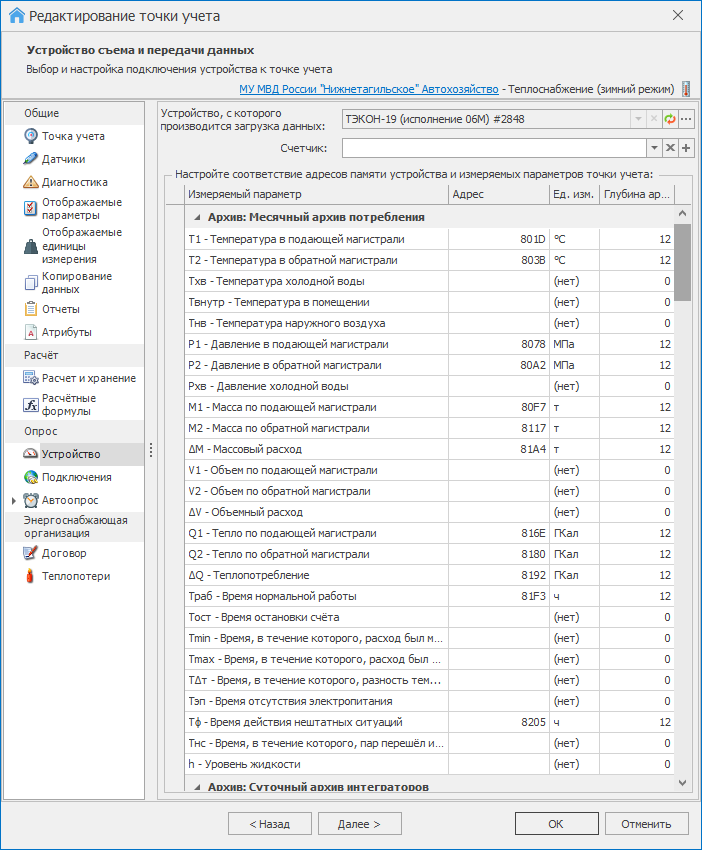Expand the Автоопрос tree node arrow
This screenshot has width=702, height=850.
pos(14,500)
